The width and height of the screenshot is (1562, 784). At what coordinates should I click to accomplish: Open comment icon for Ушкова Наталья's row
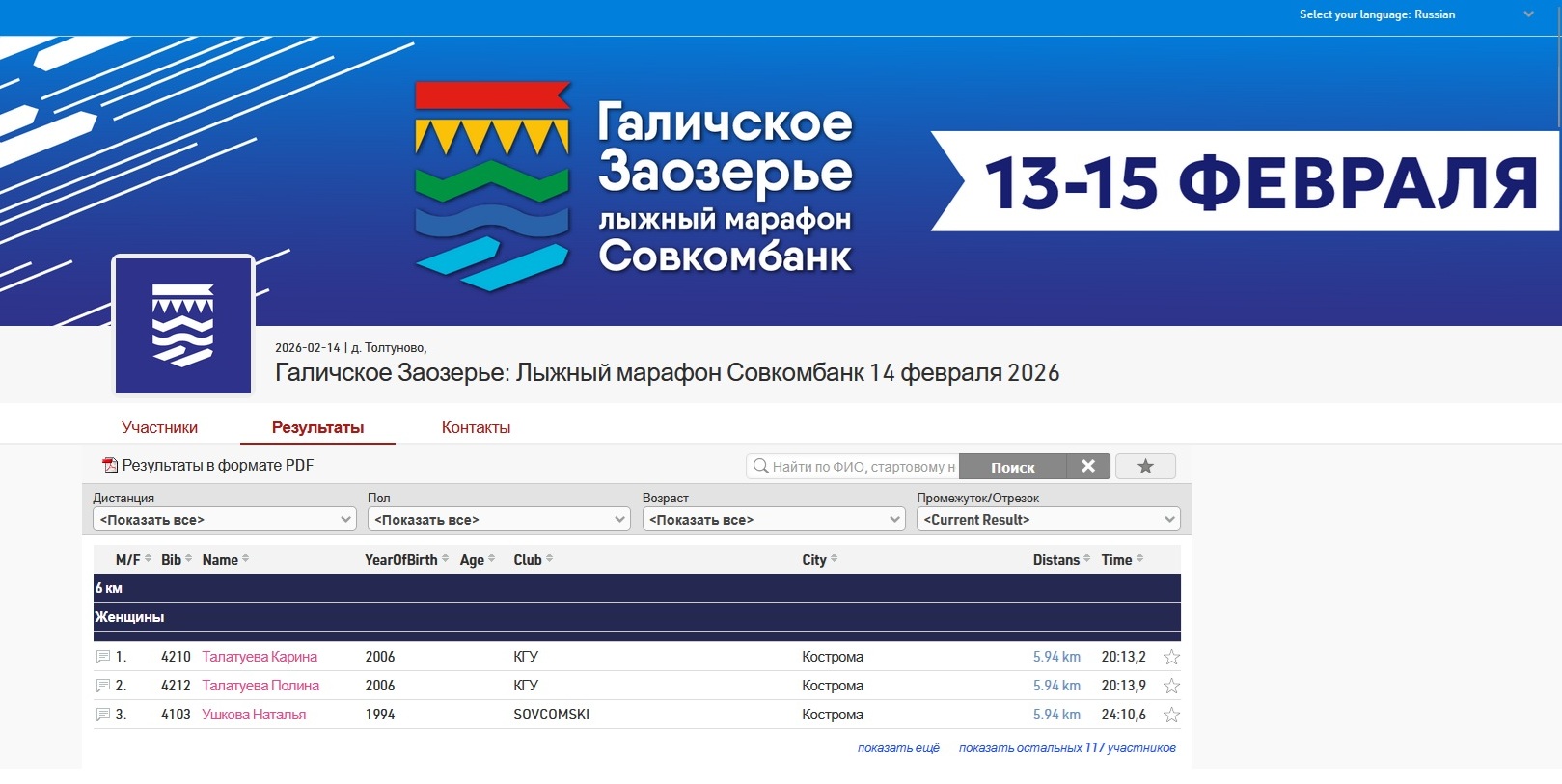[x=103, y=715]
